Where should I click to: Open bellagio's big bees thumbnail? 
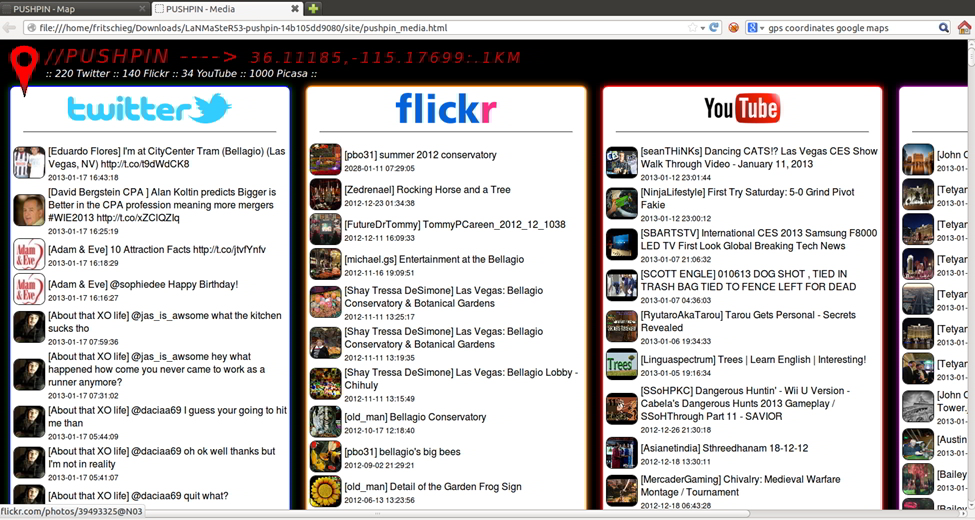(x=326, y=456)
